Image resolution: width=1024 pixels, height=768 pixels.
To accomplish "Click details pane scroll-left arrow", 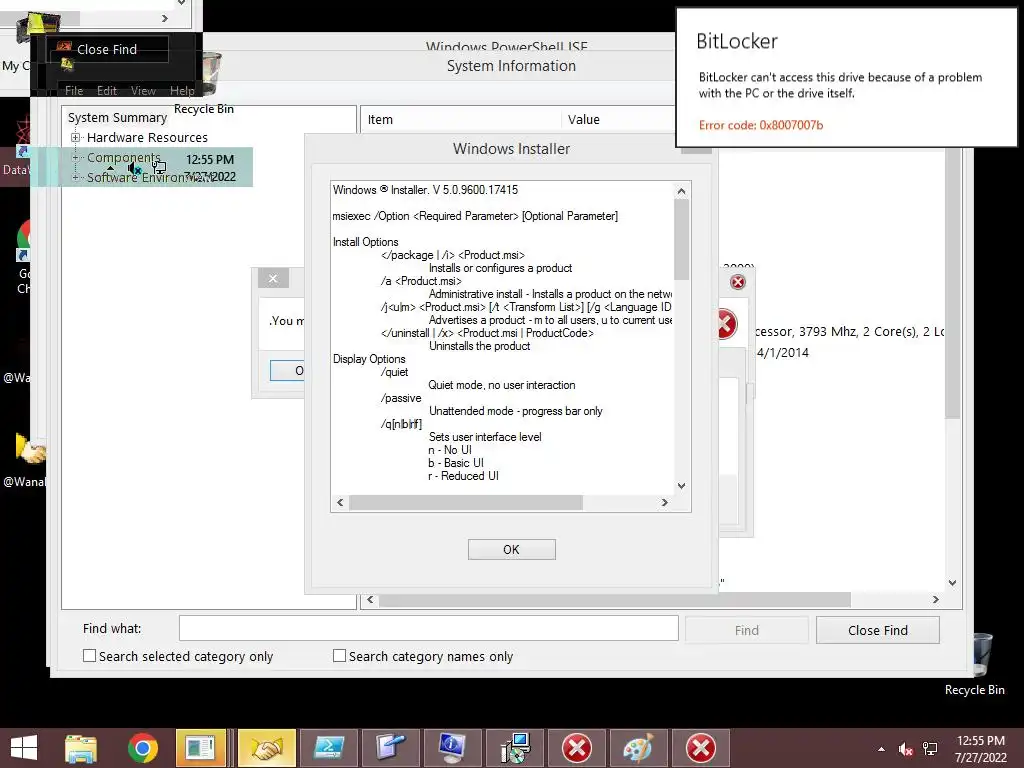I will (x=370, y=600).
